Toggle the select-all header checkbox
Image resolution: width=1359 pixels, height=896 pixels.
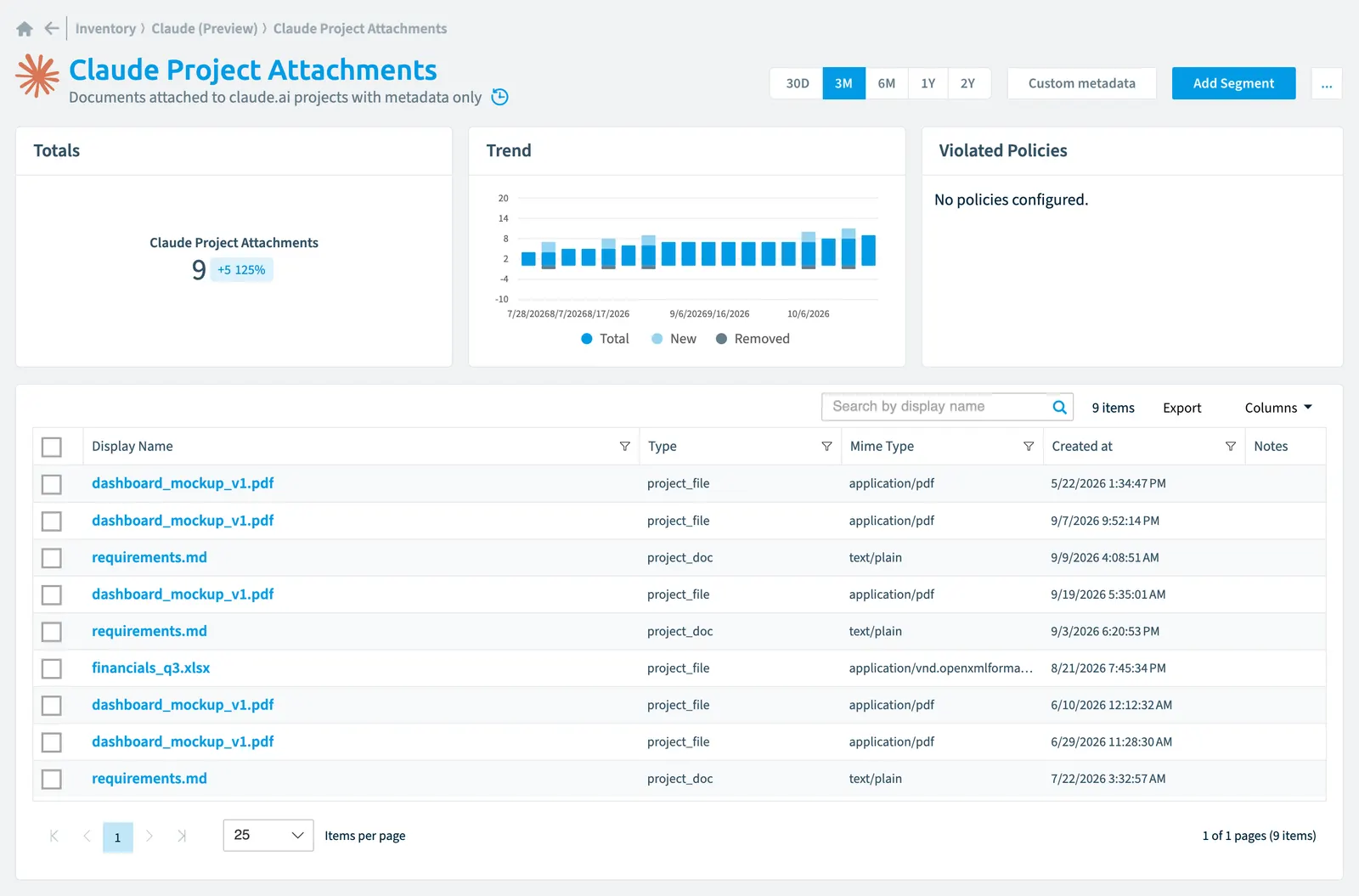point(52,447)
